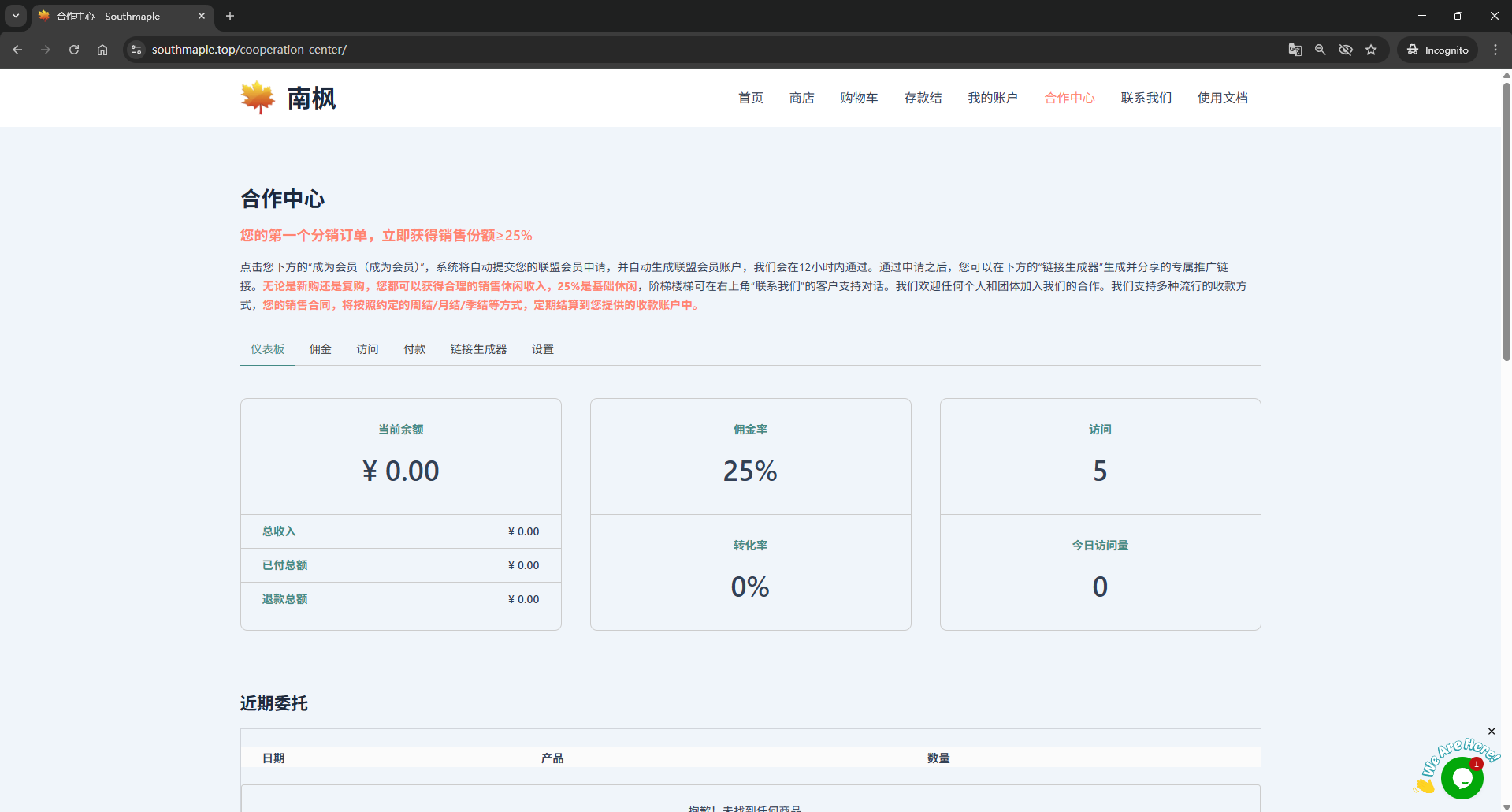Open the browser home page
The image size is (1512, 812).
102,49
